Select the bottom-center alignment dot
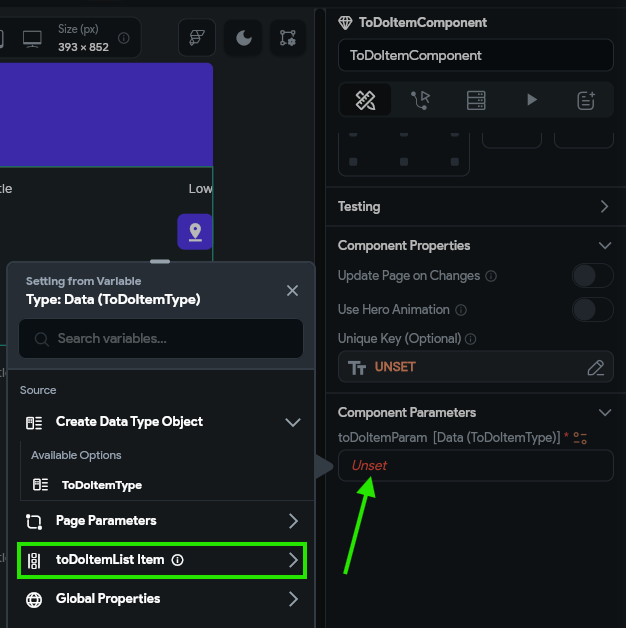The image size is (626, 628). (x=404, y=162)
